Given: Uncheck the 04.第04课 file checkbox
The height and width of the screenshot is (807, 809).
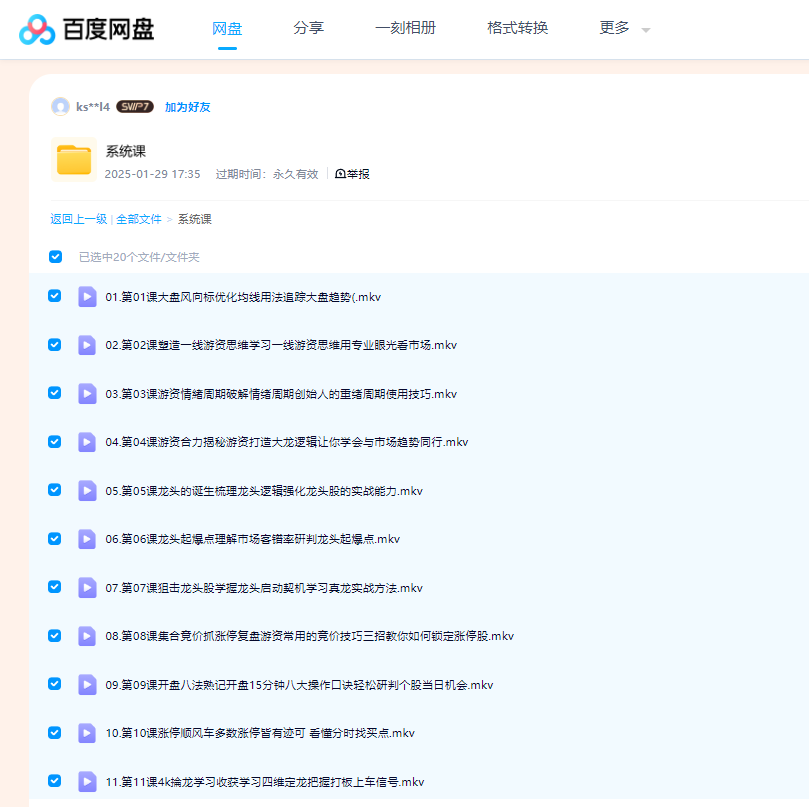Looking at the screenshot, I should point(55,441).
